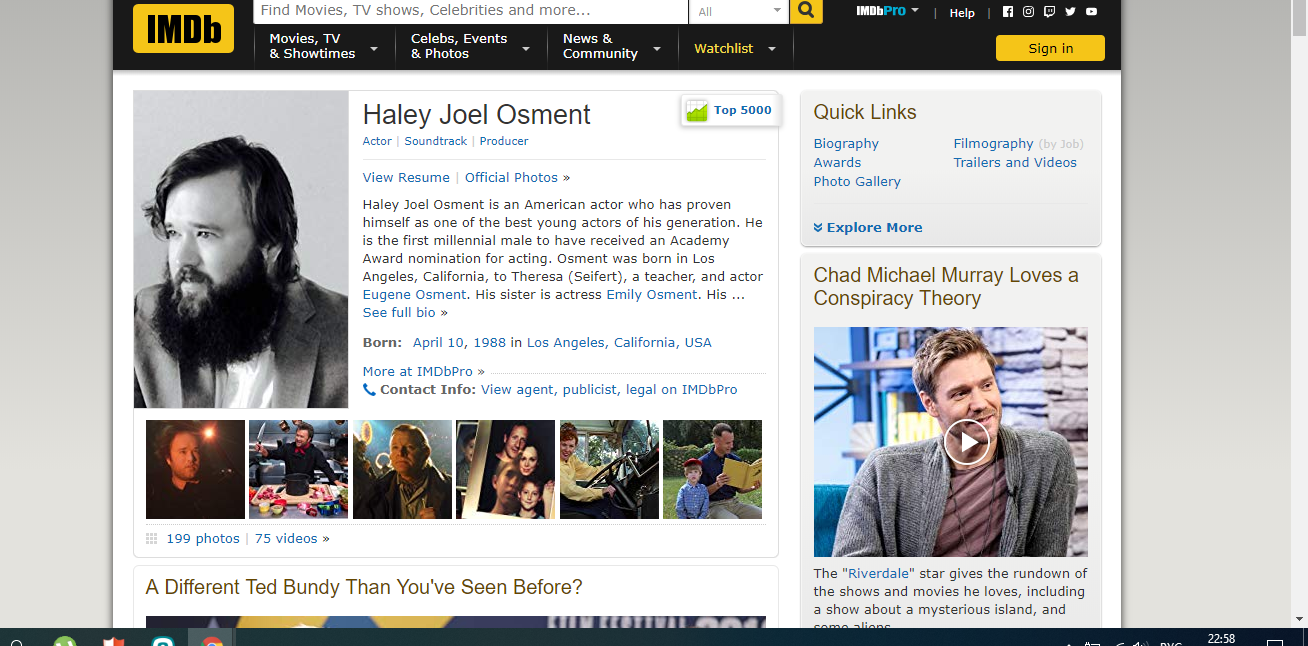The height and width of the screenshot is (646, 1308).
Task: Click the Top 5000 STARmeter chart icon
Action: pyautogui.click(x=697, y=111)
